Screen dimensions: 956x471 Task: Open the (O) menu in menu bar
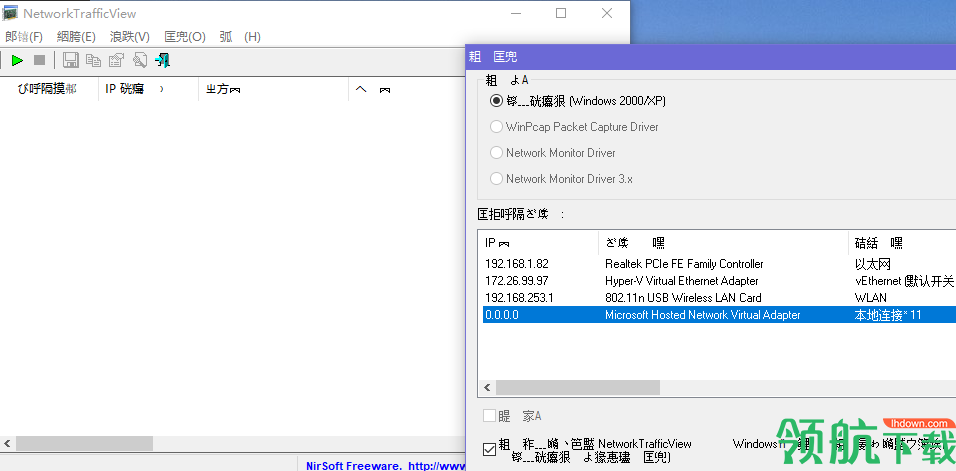[x=185, y=37]
